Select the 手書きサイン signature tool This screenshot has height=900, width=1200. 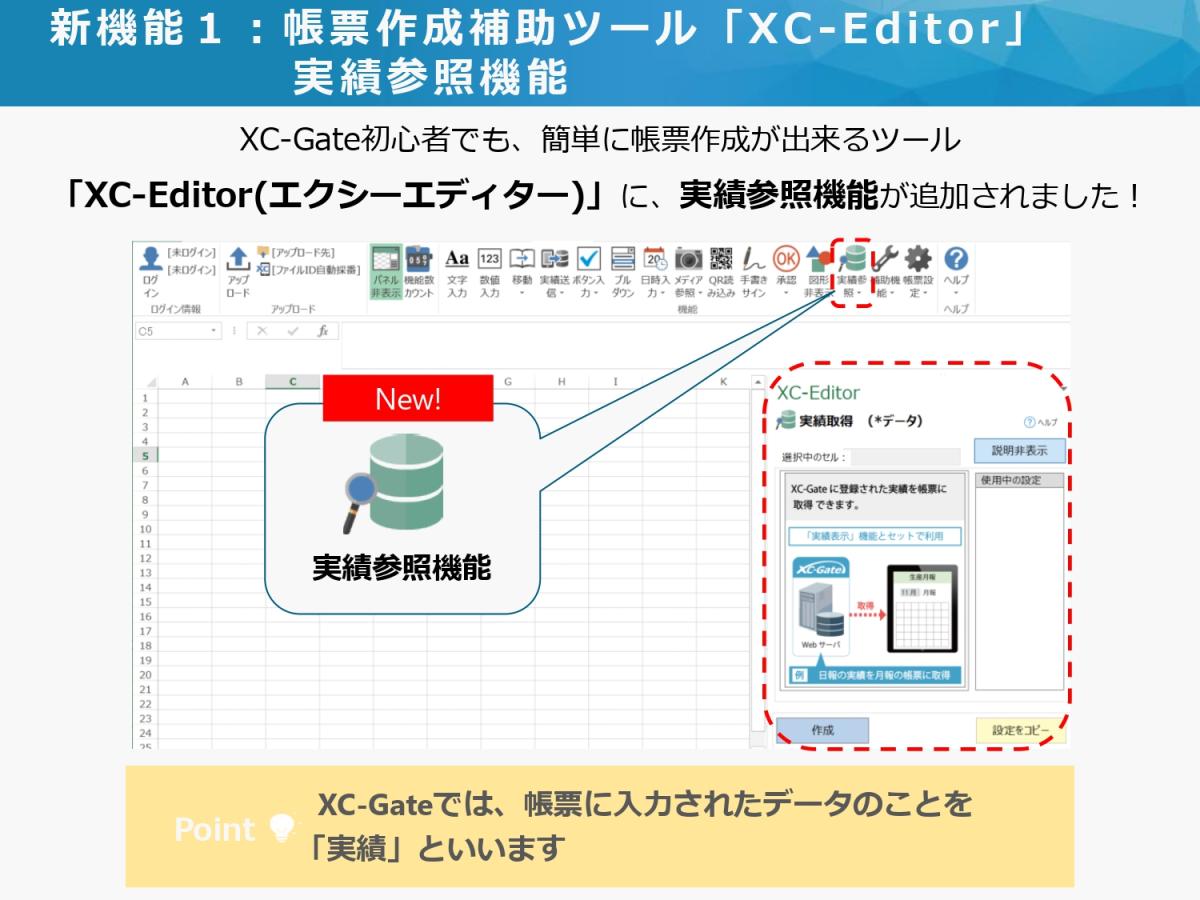(753, 272)
